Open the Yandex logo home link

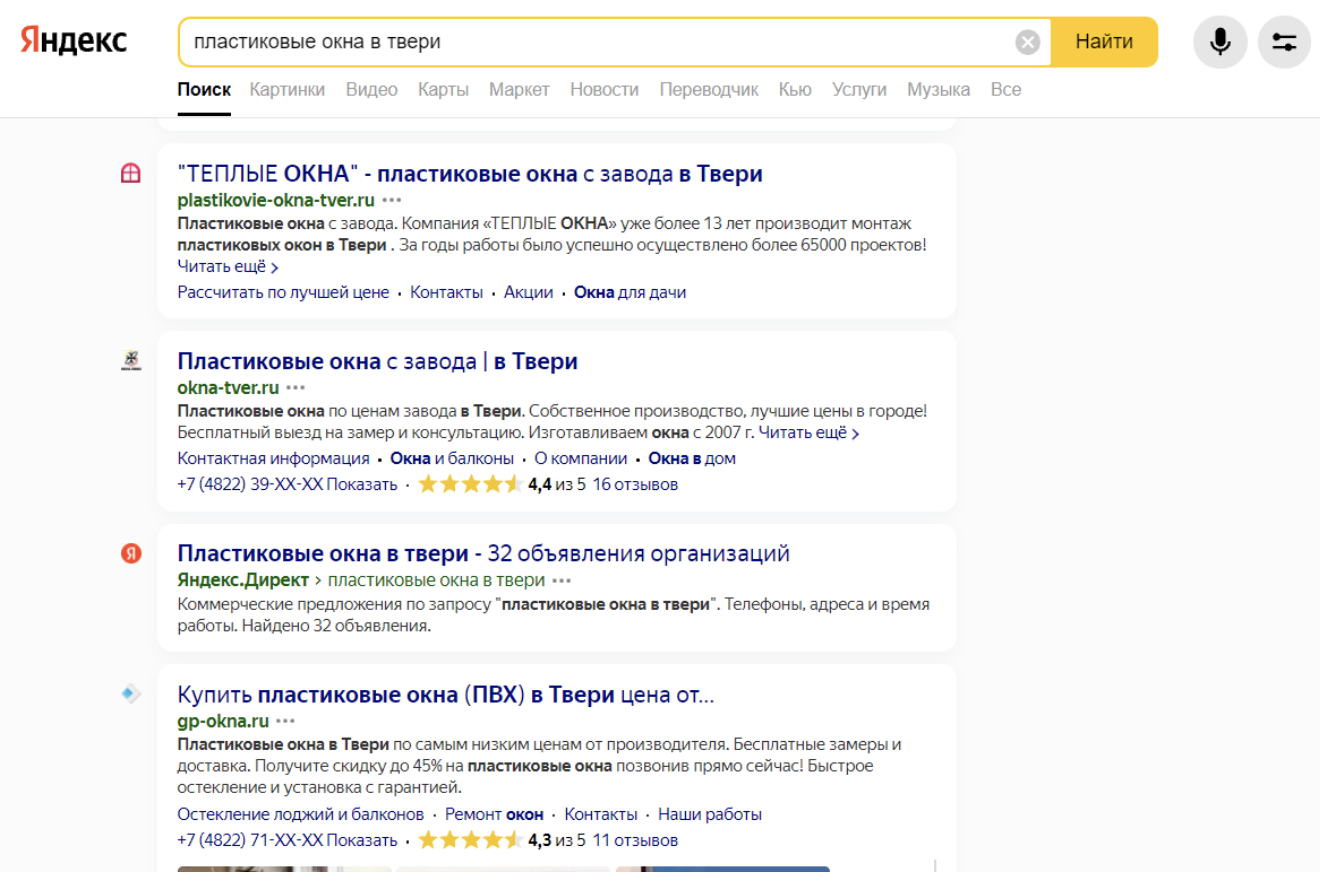click(x=74, y=41)
